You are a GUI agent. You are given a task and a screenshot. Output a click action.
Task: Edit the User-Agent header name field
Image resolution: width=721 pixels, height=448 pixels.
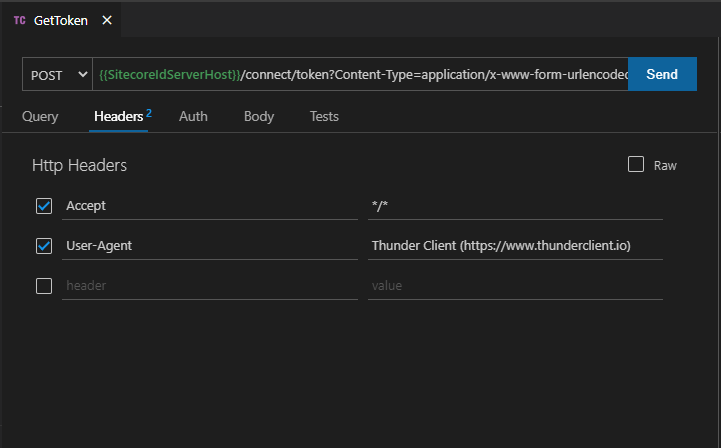point(209,246)
